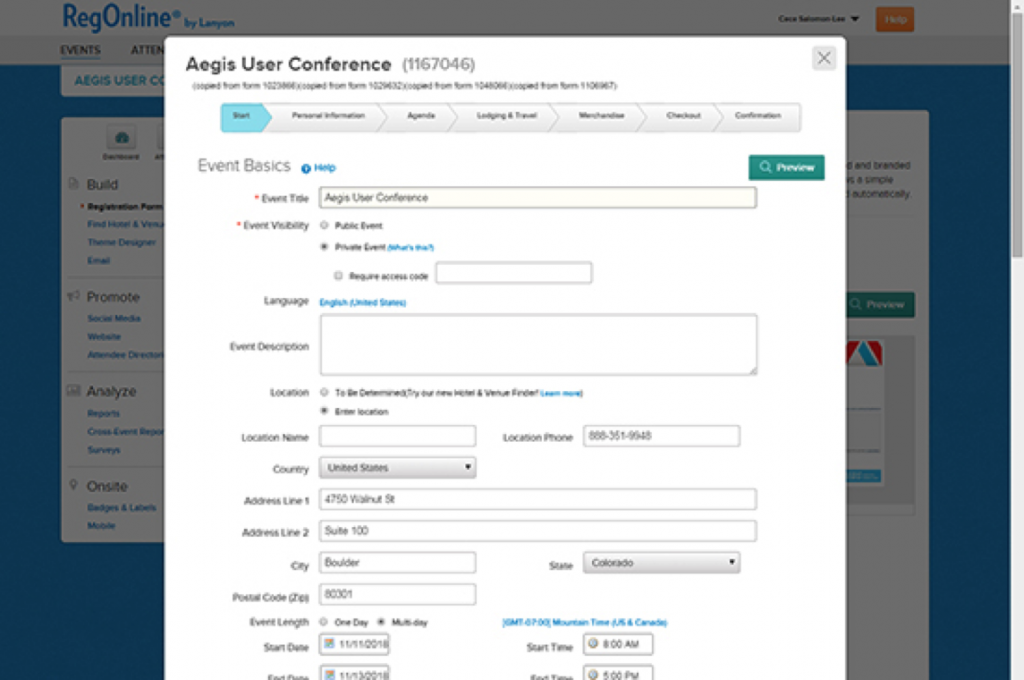Change language English (United States) link

pos(362,302)
